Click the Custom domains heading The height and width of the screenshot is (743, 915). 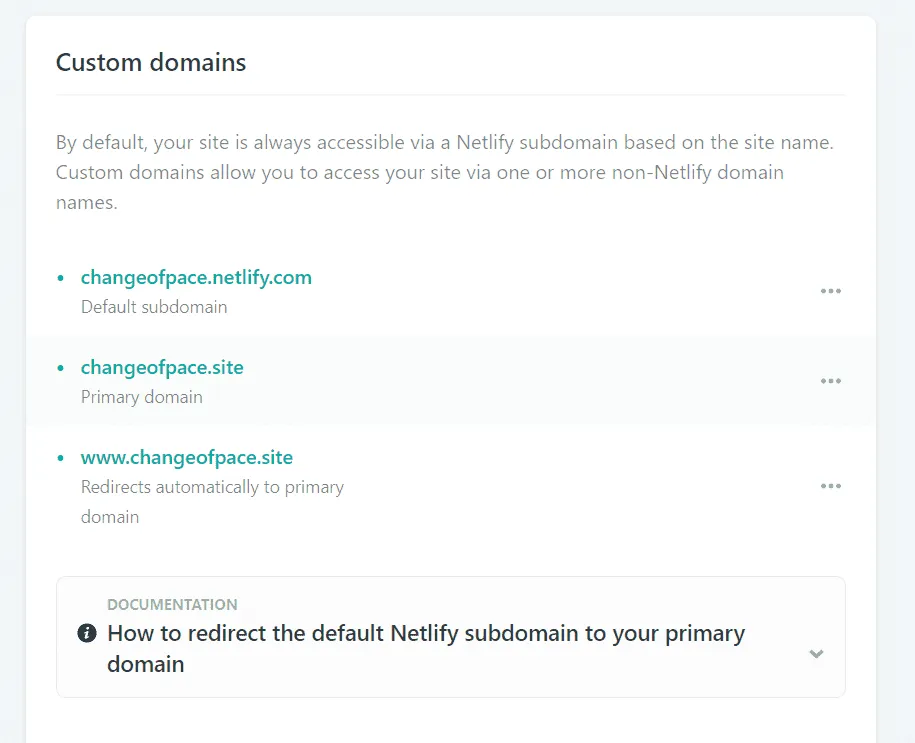coord(151,62)
